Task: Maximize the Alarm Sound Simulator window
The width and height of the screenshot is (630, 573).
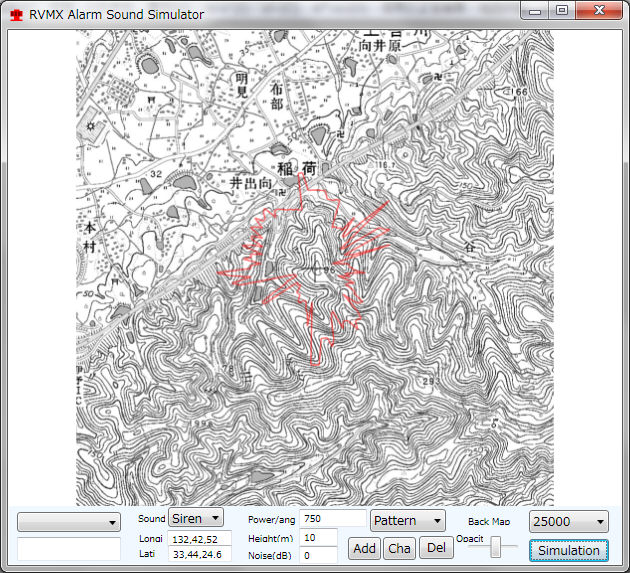Action: (562, 11)
